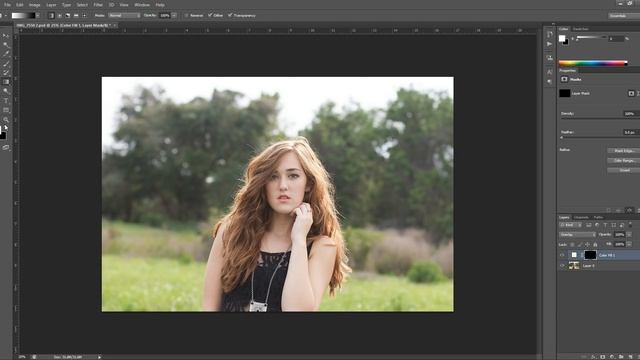
Task: Click the add layer mask icon at Layers bottom
Action: [x=602, y=356]
